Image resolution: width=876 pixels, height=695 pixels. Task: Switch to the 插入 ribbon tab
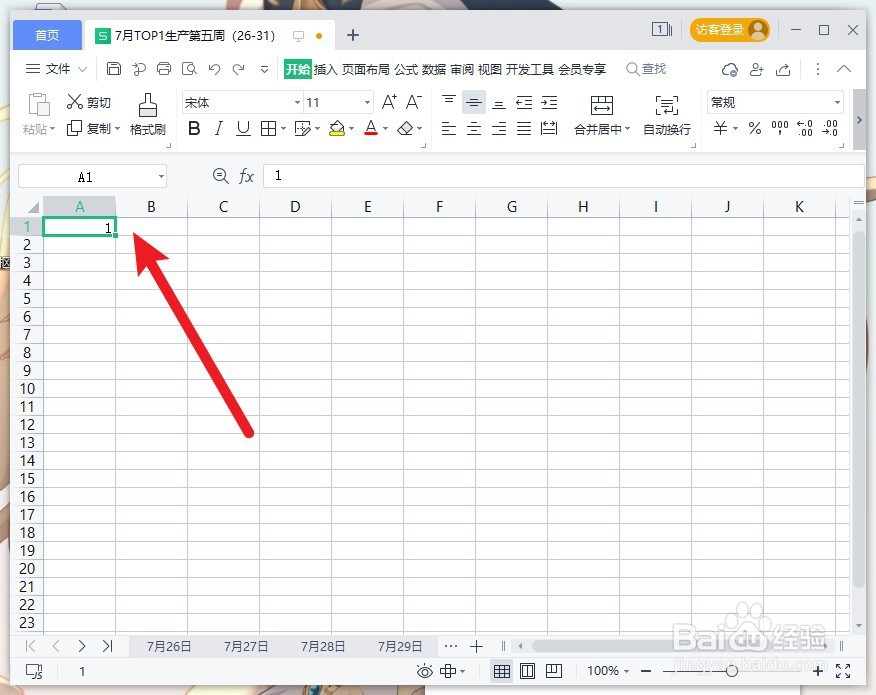tap(325, 69)
